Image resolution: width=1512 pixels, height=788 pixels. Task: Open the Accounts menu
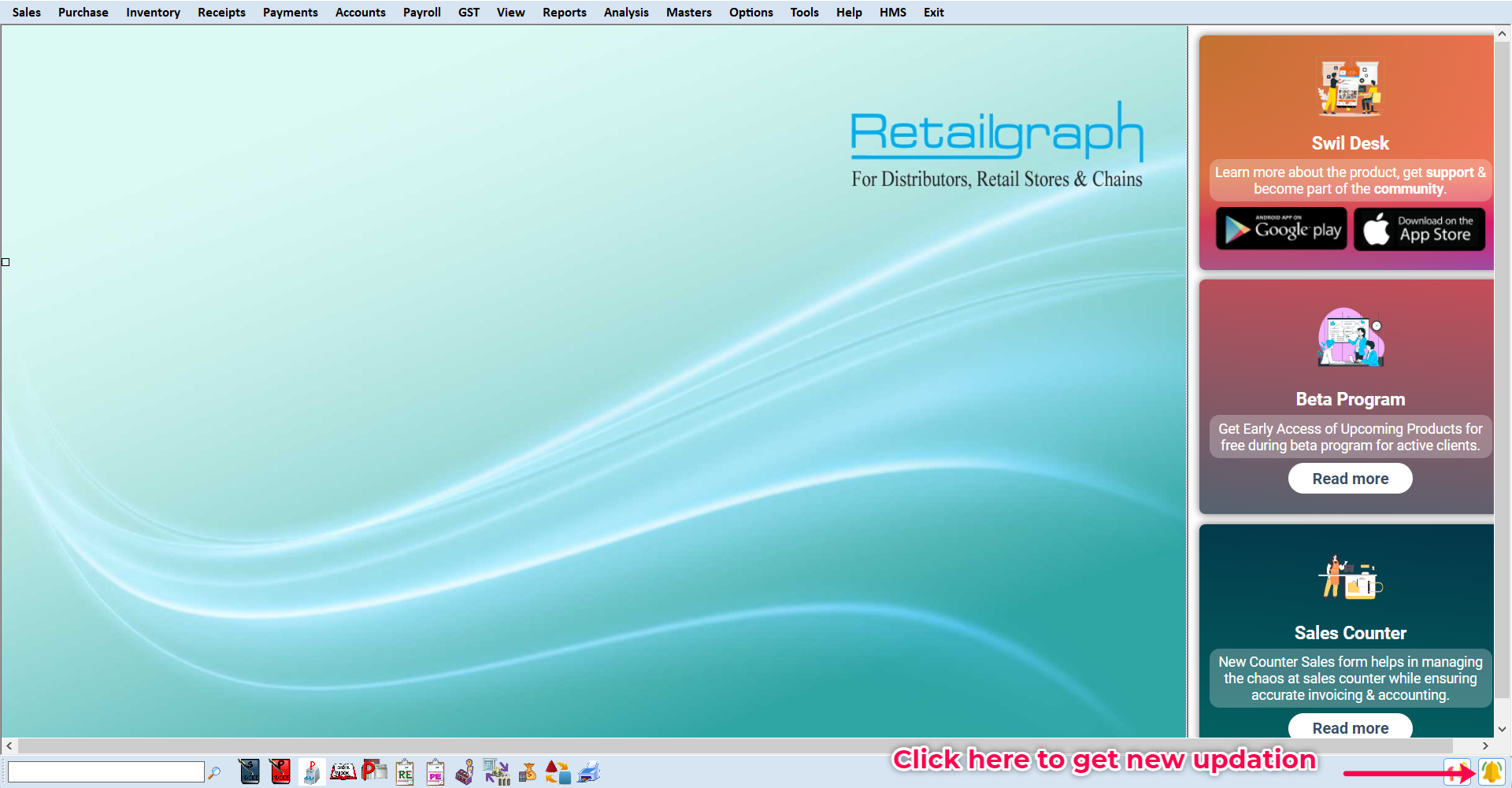click(361, 13)
